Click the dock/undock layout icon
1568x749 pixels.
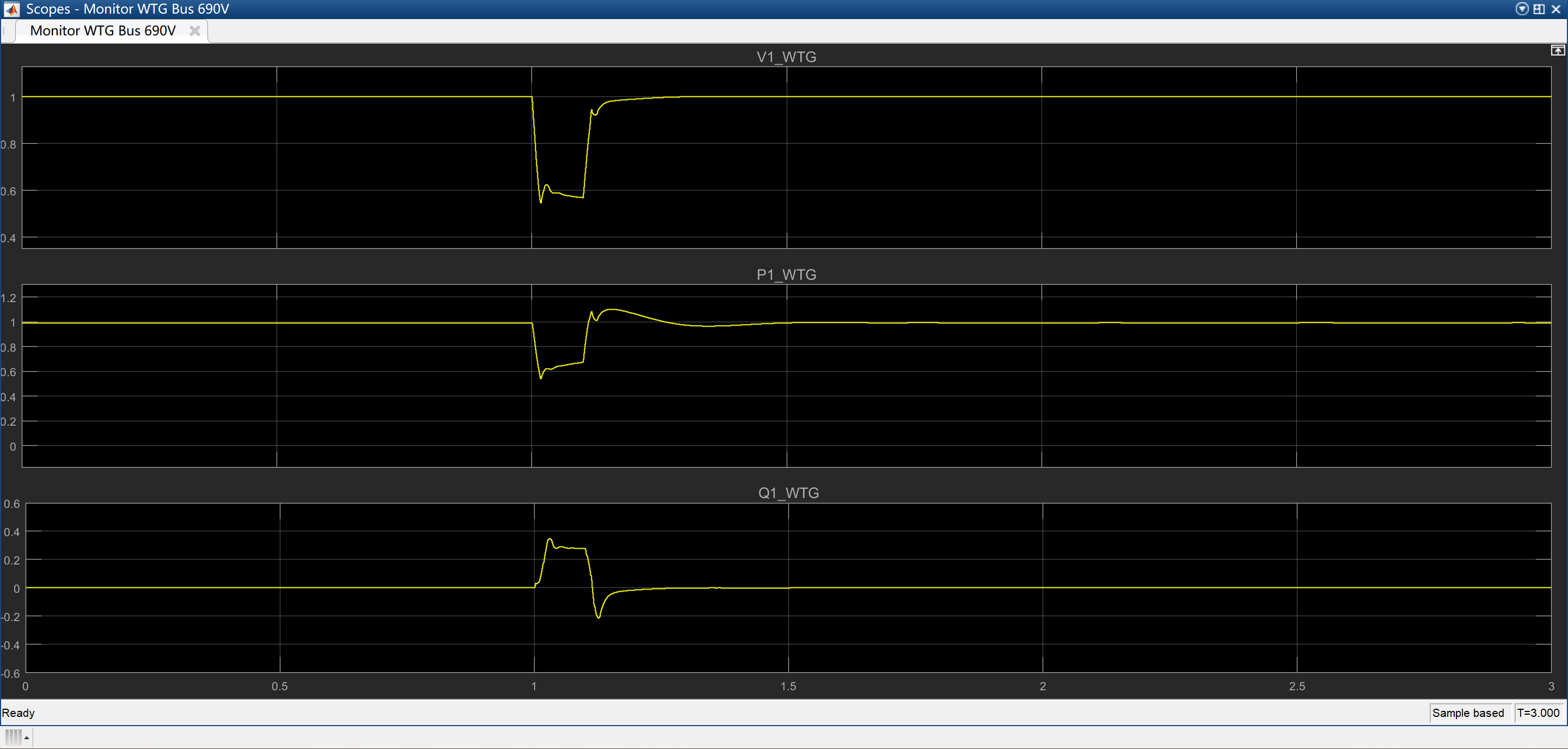pos(1539,9)
